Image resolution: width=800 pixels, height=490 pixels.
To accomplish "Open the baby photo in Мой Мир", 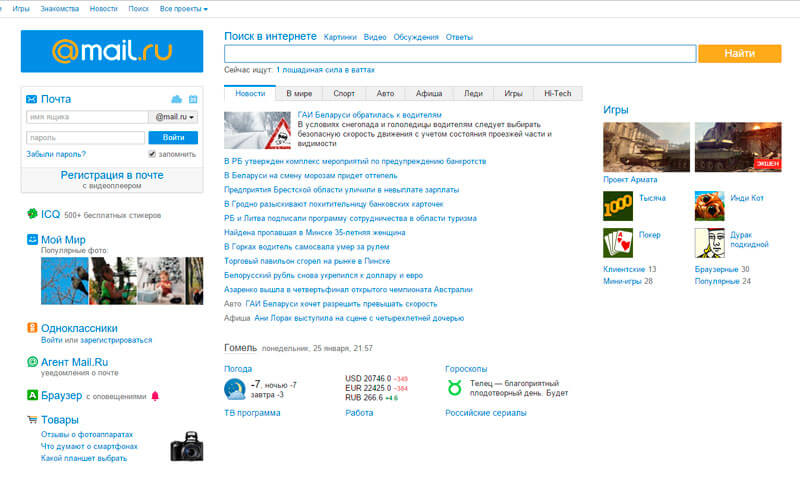I will tap(161, 281).
